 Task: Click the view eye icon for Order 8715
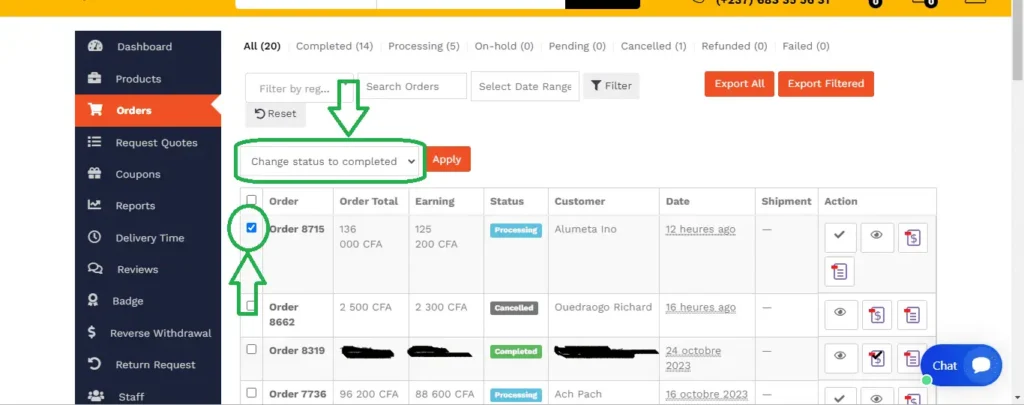coord(876,237)
